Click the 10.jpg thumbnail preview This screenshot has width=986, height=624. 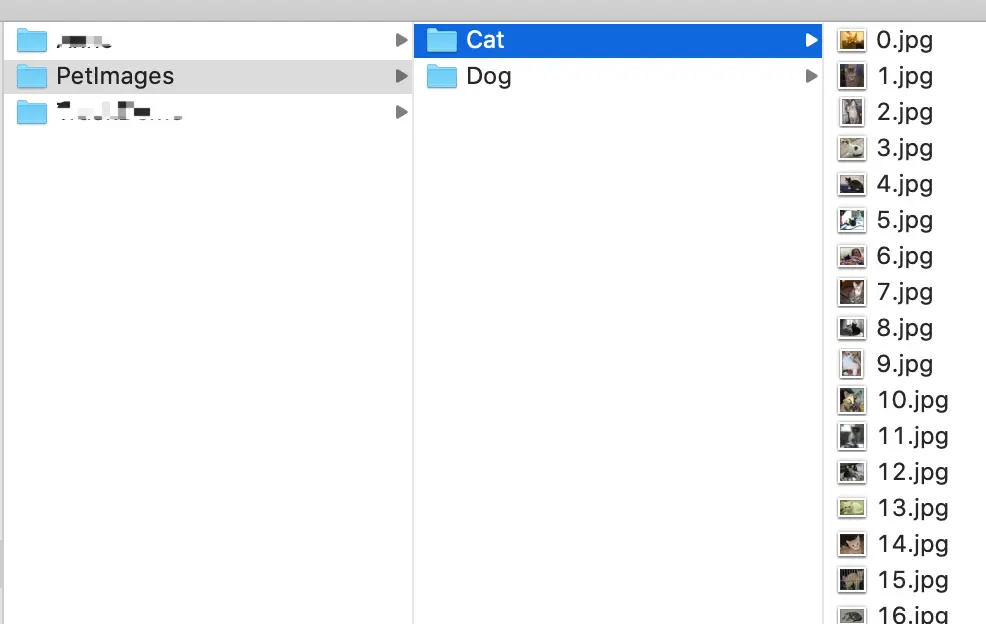(x=852, y=400)
